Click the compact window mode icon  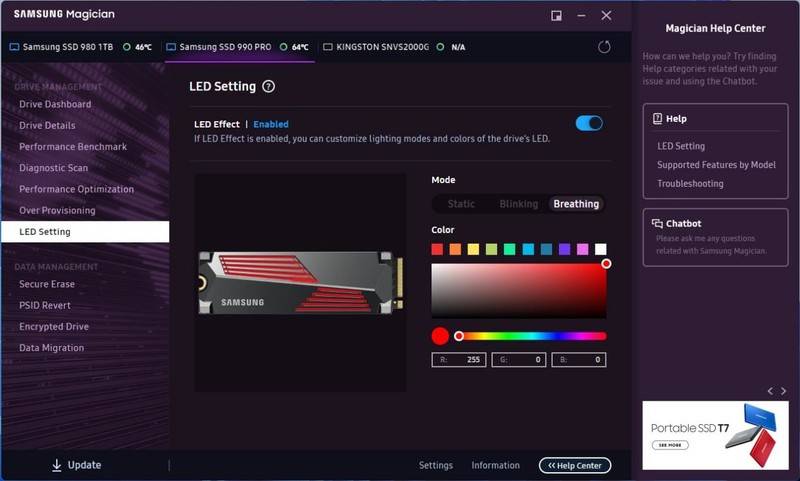pyautogui.click(x=557, y=16)
